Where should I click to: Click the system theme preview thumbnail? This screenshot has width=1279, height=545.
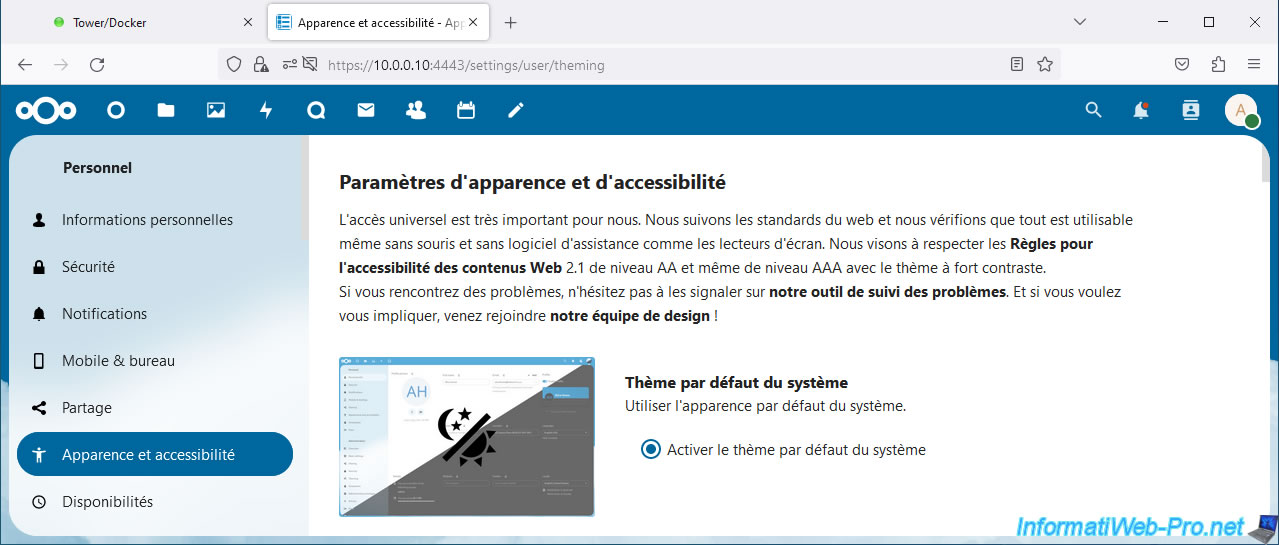467,436
